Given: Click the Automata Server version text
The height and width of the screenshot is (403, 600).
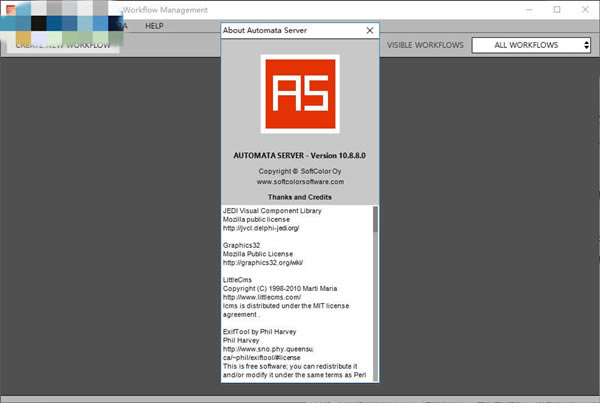Looking at the screenshot, I should pos(300,155).
